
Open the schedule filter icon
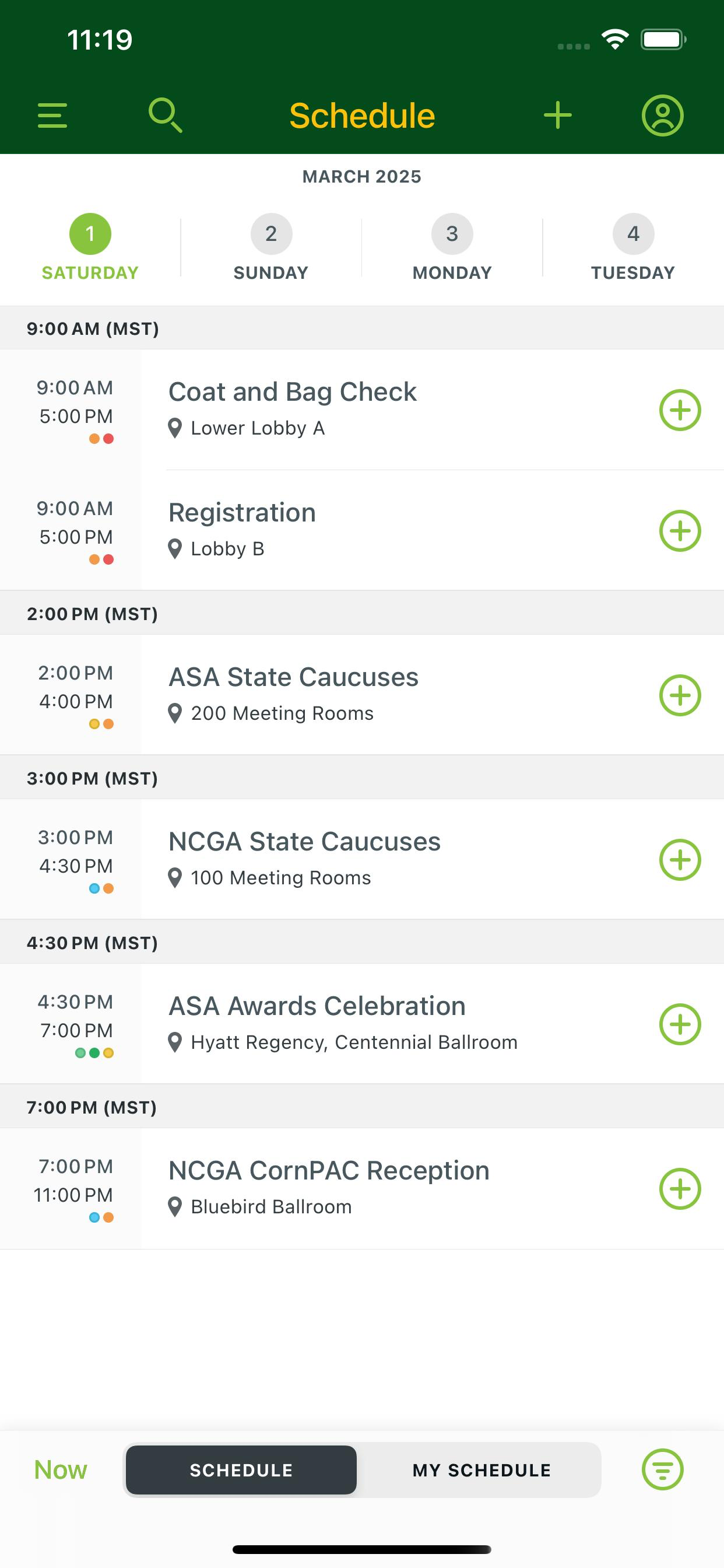coord(663,1469)
